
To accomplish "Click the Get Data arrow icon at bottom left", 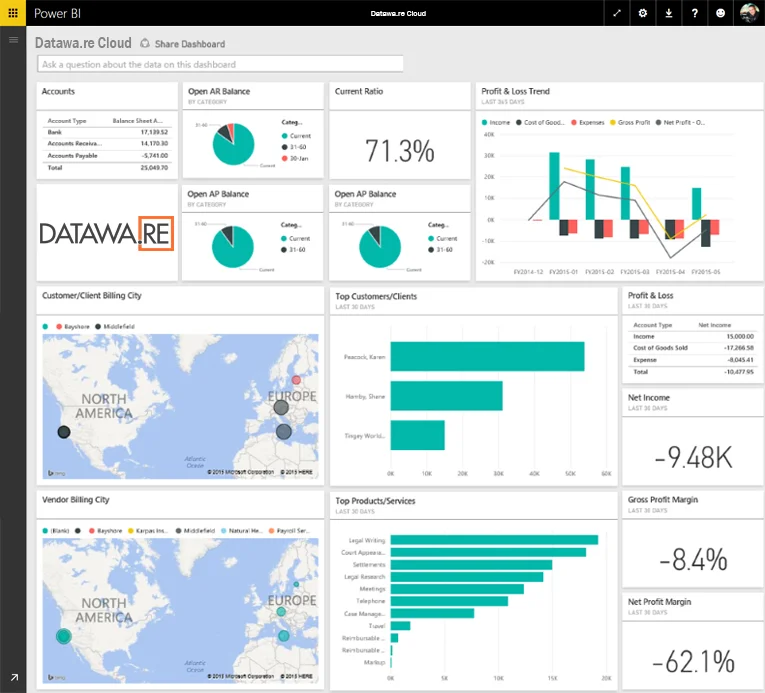I will pos(14,677).
